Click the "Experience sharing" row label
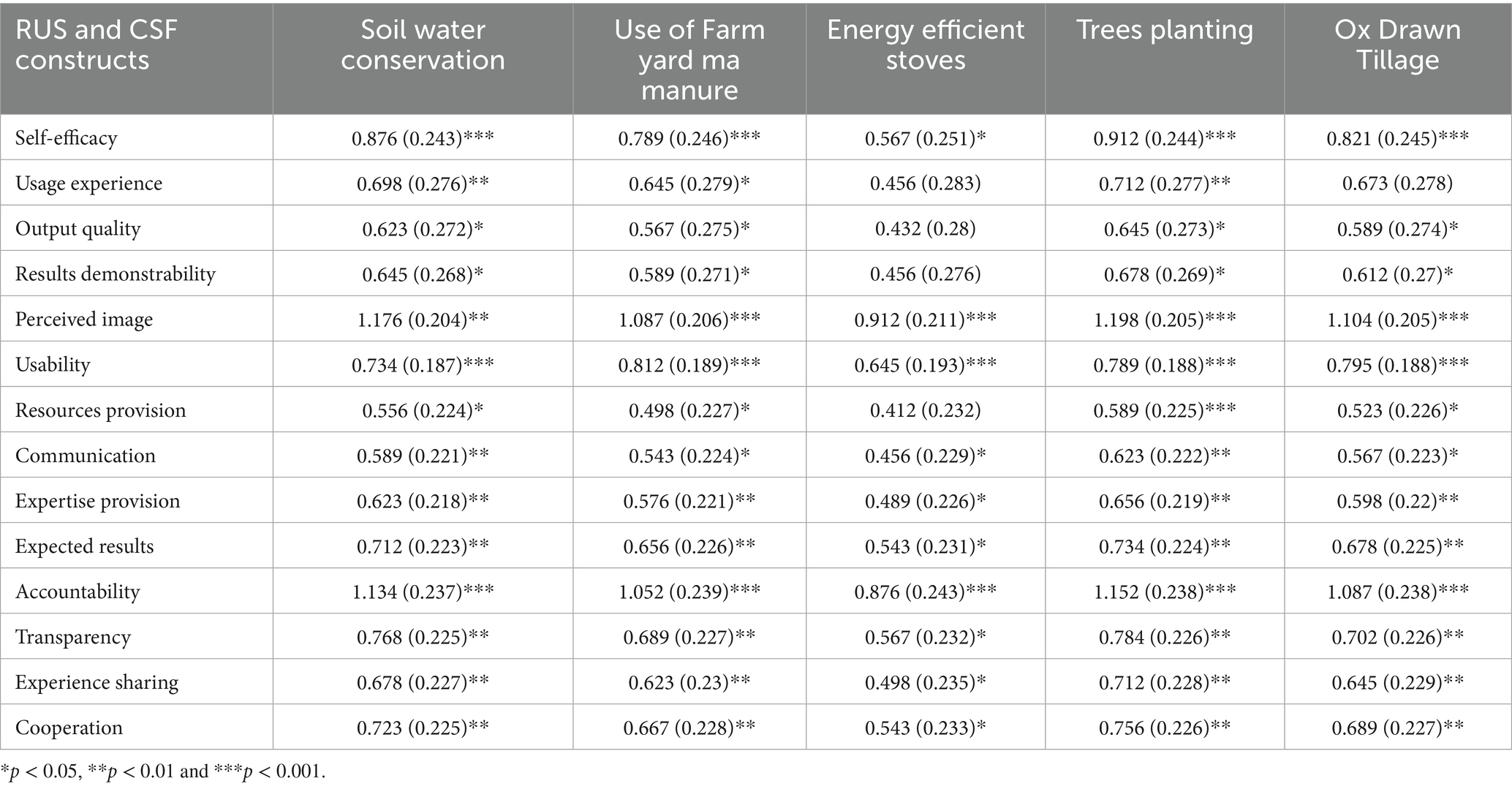 pyautogui.click(x=97, y=682)
